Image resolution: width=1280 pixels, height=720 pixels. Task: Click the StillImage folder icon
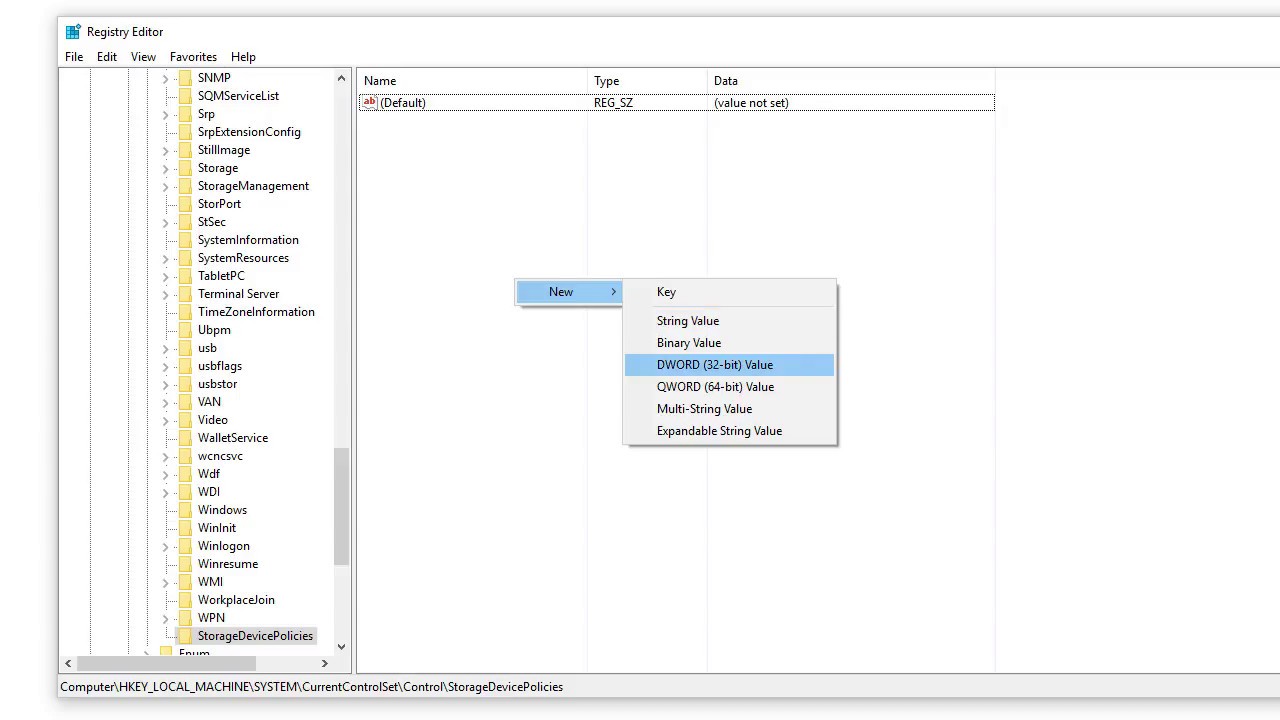click(x=185, y=150)
